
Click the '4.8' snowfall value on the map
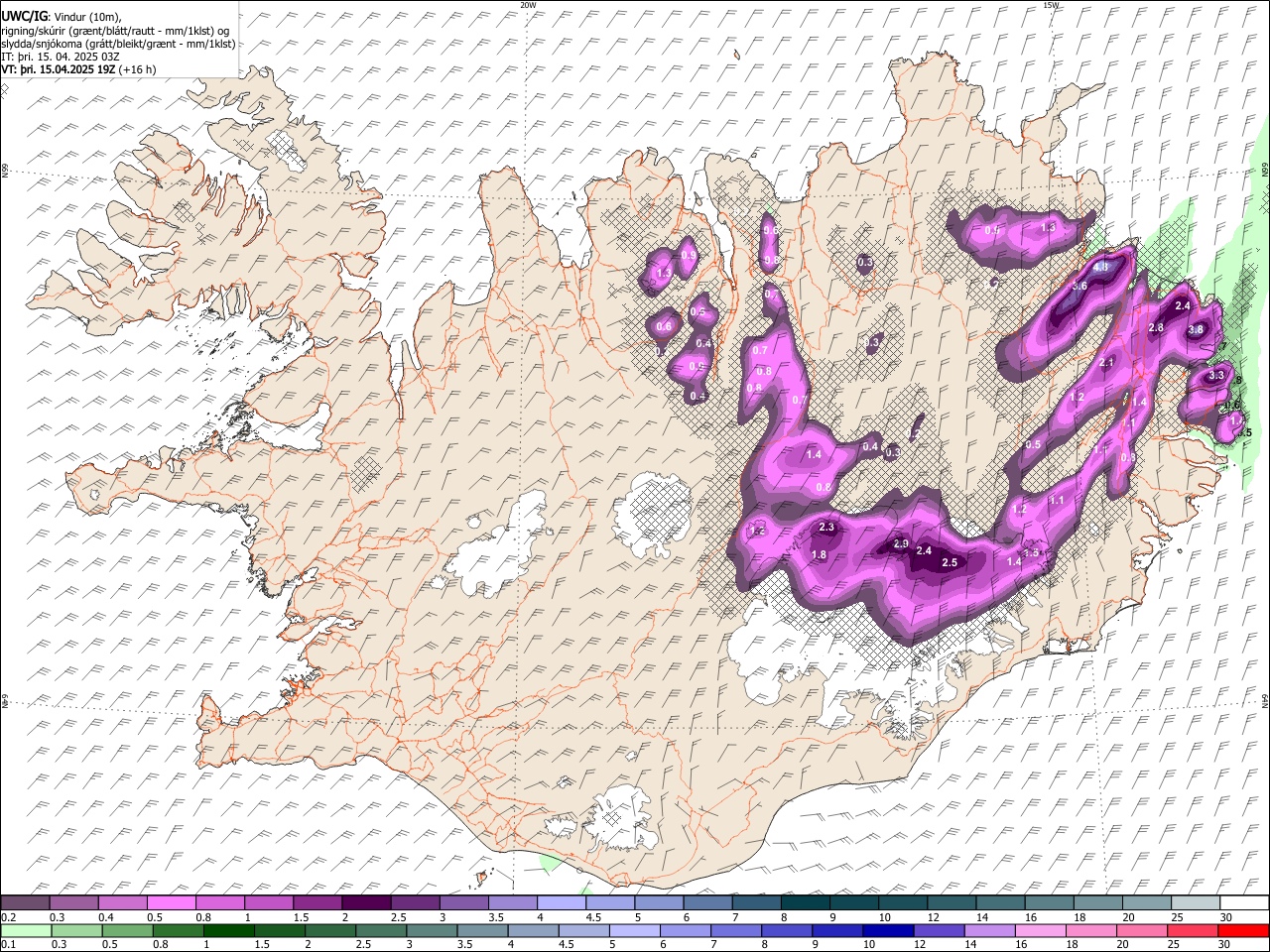click(1100, 267)
